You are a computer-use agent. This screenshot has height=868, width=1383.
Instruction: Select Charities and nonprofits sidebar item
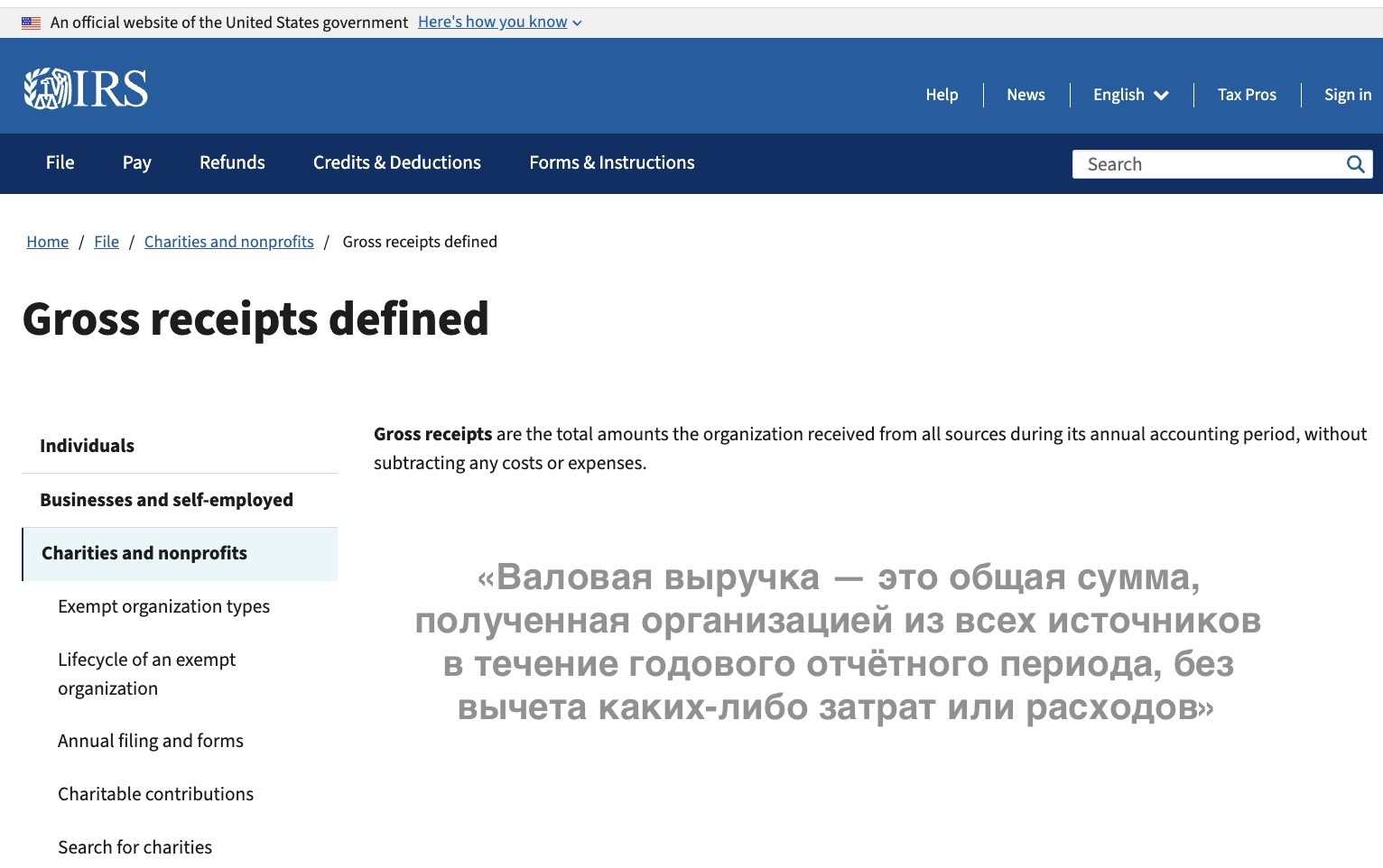click(180, 553)
